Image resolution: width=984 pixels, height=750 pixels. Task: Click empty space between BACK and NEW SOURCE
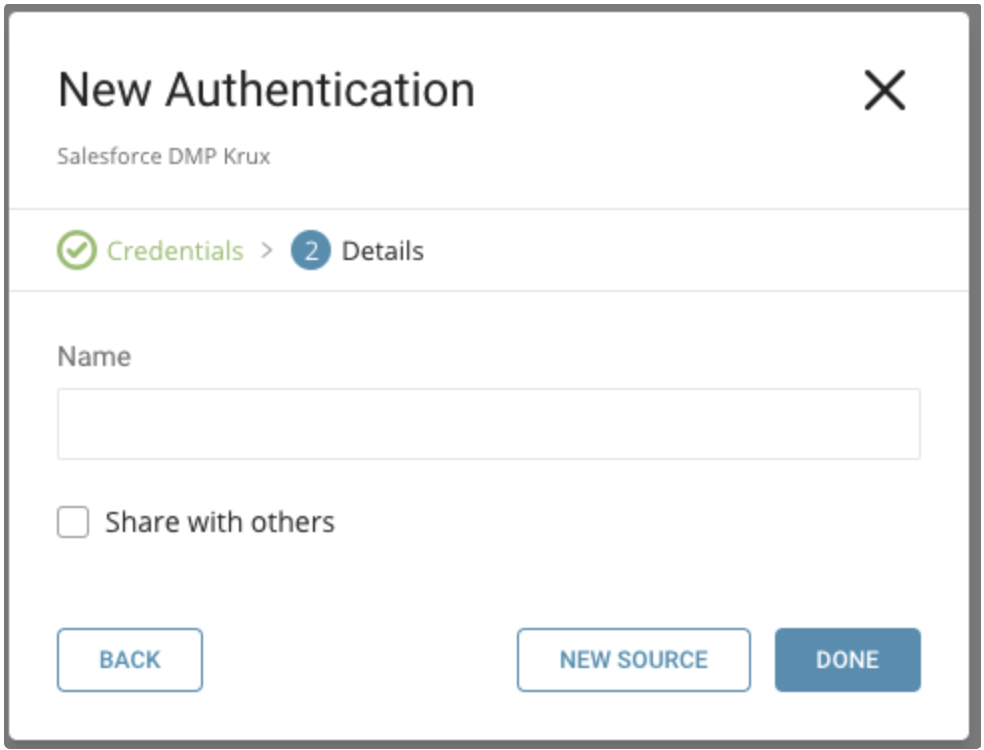pos(360,660)
